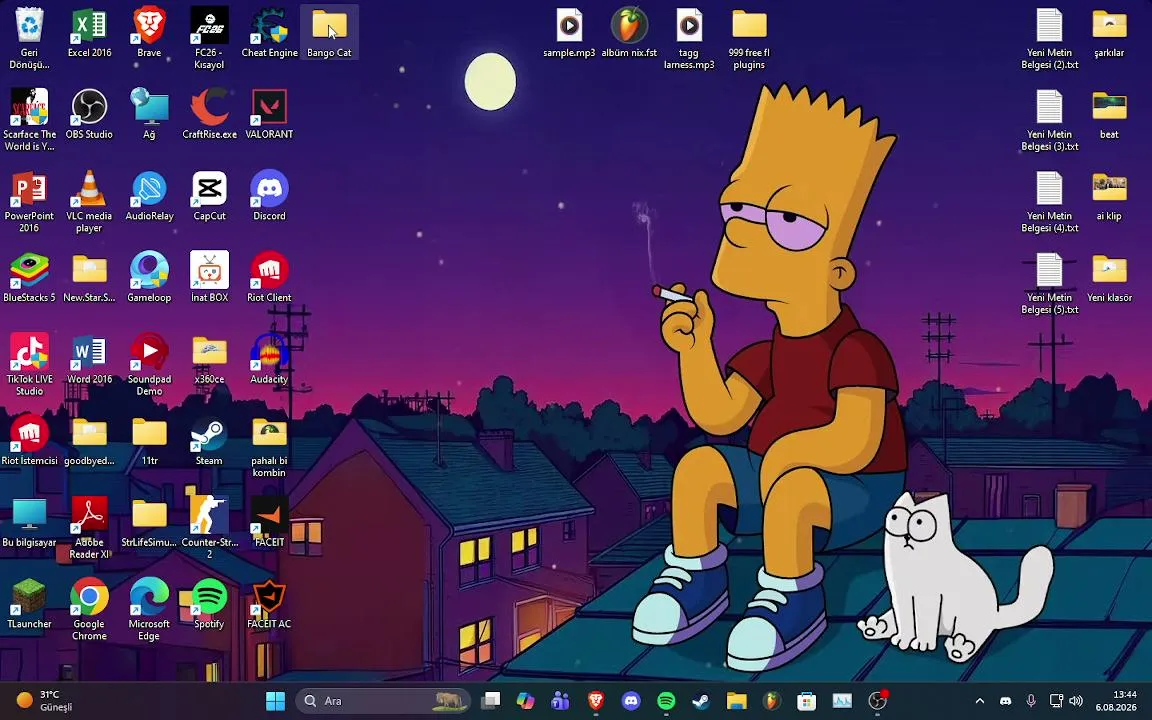Select the FACEIT desktop shortcut

click(270, 522)
